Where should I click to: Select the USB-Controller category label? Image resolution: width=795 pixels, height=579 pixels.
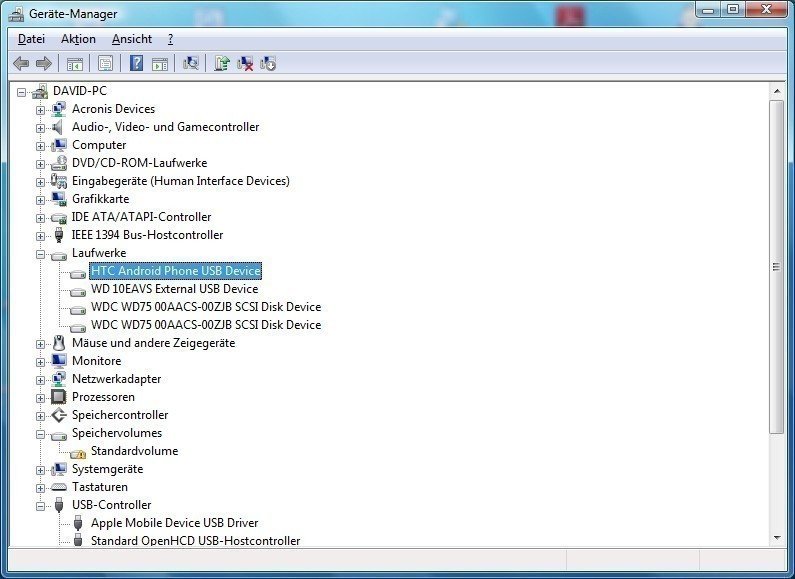112,505
